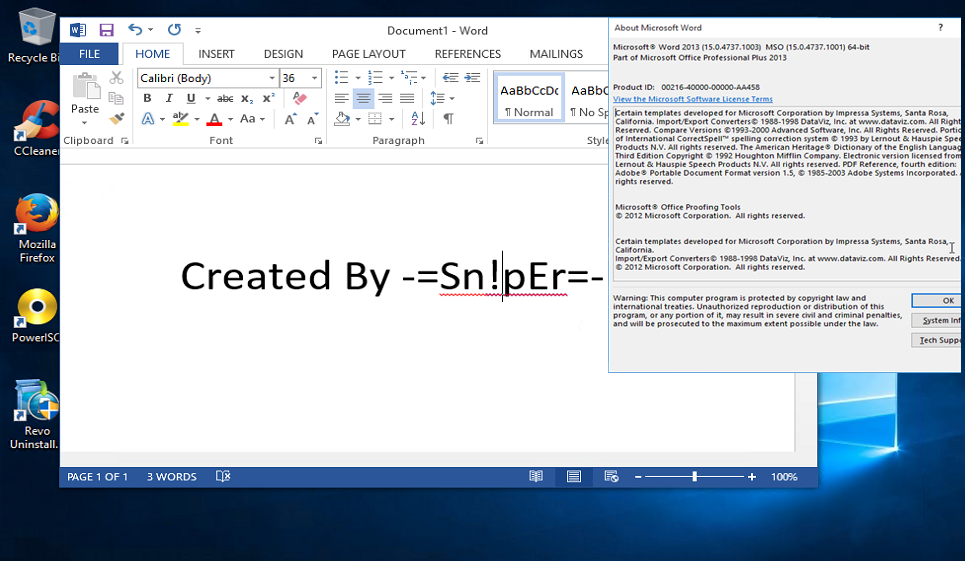Screen dimensions: 965x561
Task: Apply yellow text highlight color
Action: click(x=180, y=119)
